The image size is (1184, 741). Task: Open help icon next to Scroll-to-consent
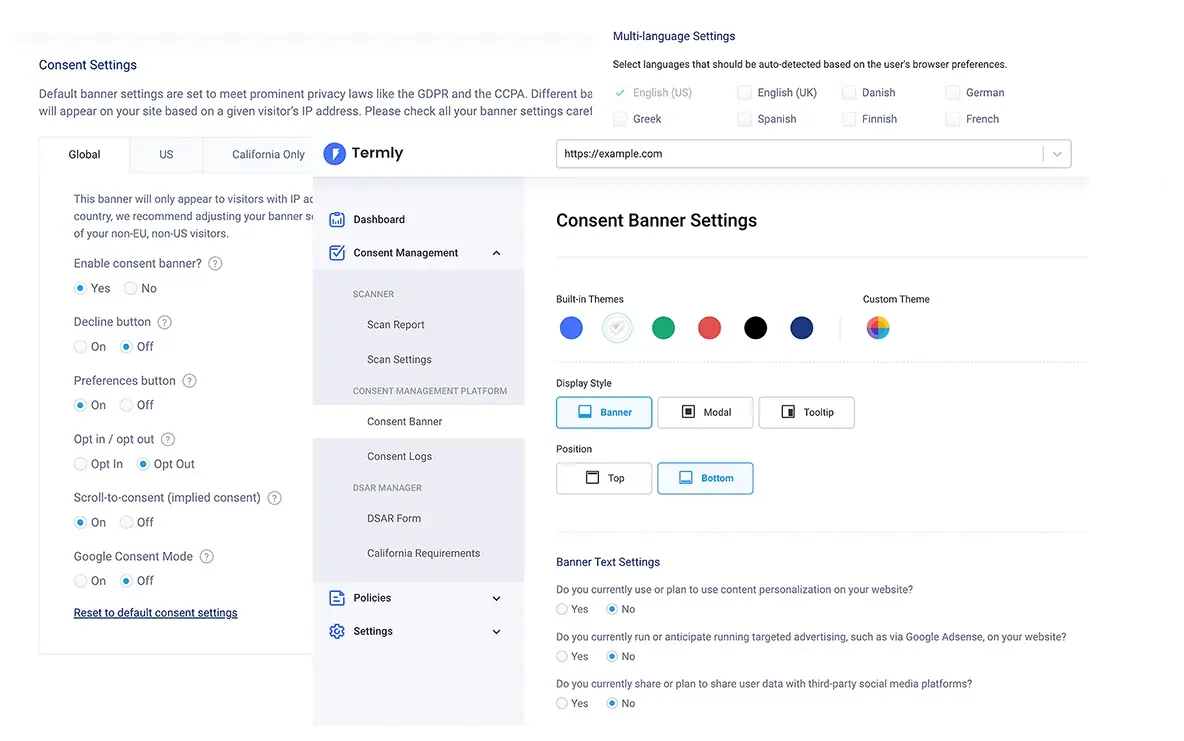point(275,498)
